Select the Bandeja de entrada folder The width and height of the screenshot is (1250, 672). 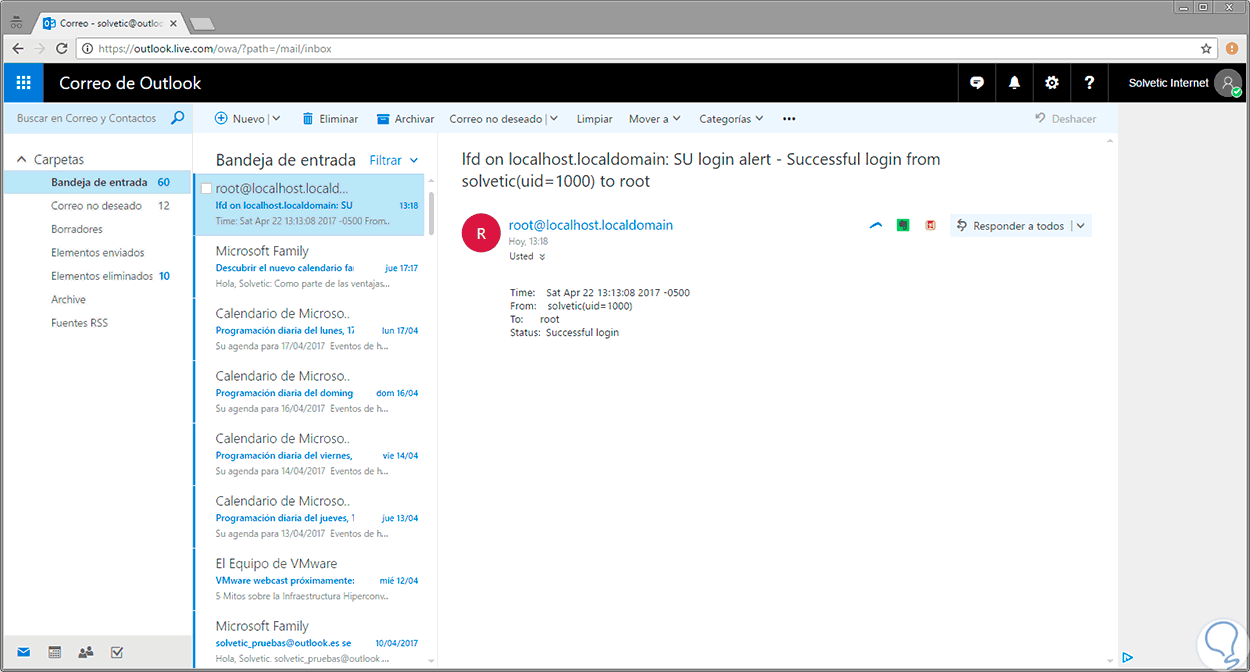pyautogui.click(x=97, y=182)
